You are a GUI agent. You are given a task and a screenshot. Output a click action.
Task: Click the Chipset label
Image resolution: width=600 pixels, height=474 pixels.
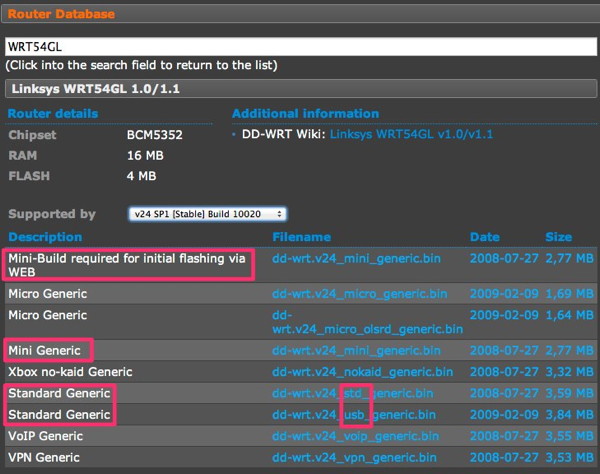coord(32,135)
